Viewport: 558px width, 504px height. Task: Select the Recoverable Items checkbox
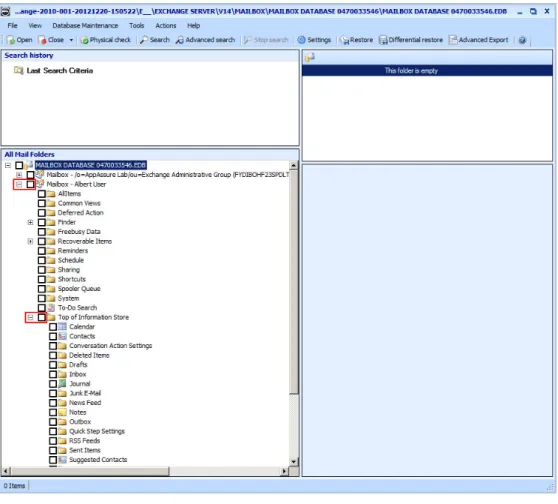click(x=42, y=241)
